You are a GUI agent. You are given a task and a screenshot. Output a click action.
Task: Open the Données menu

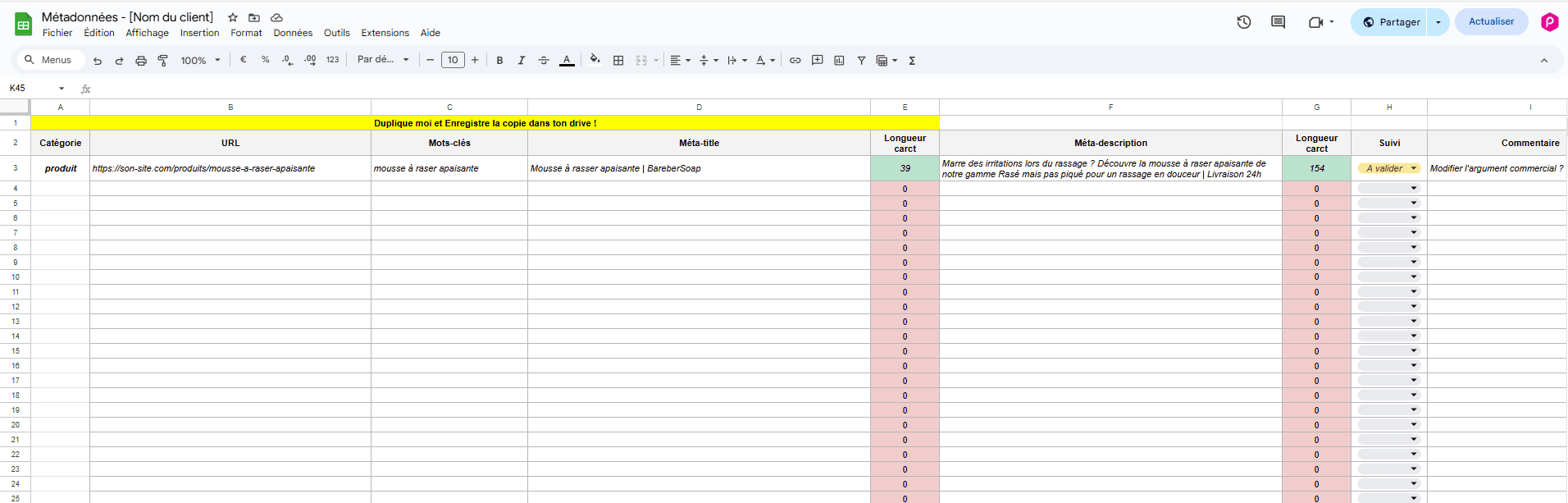[x=293, y=33]
